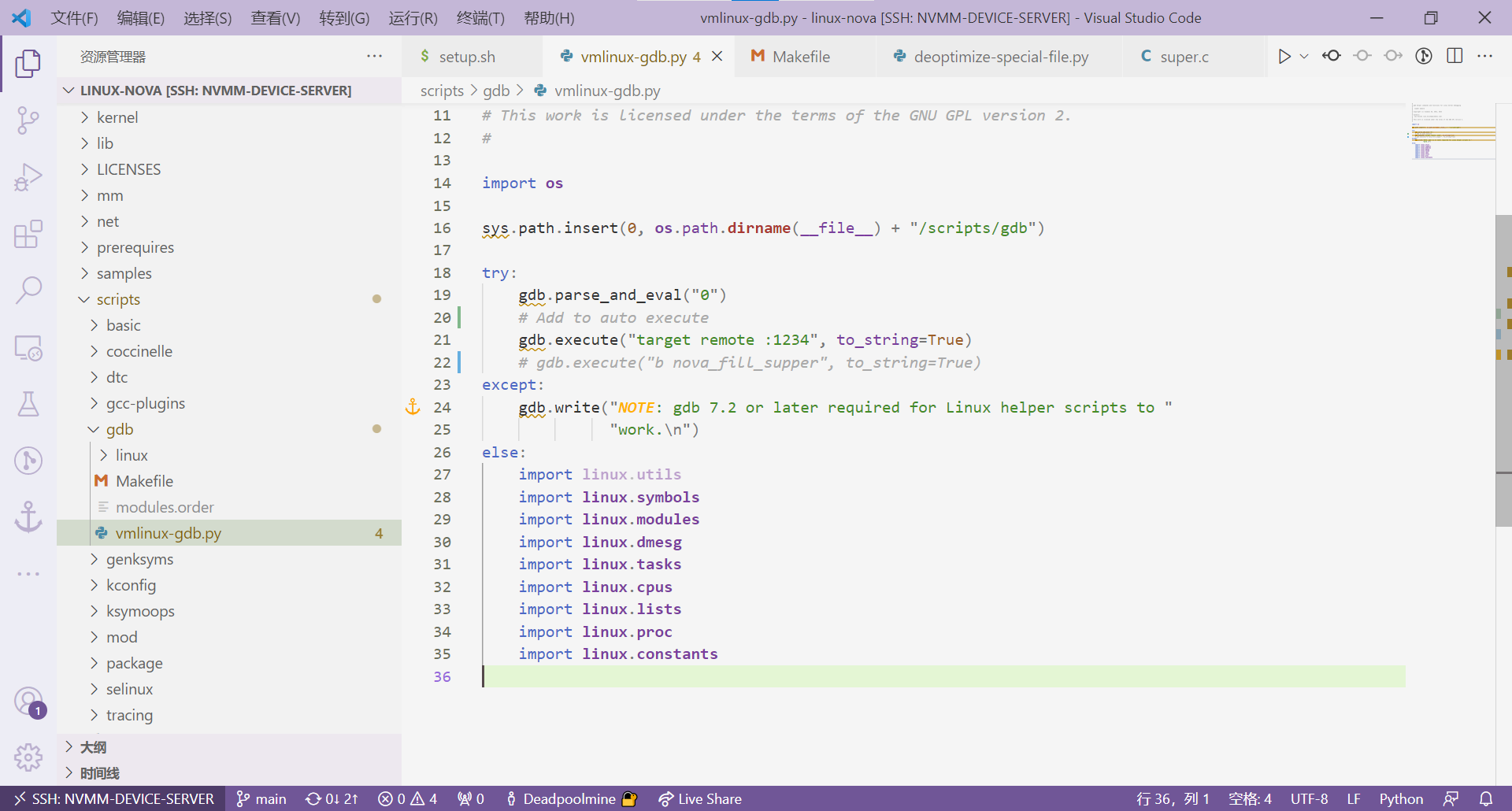Viewport: 1512px width, 811px height.
Task: Click the minimap code overview
Action: pos(1453,131)
